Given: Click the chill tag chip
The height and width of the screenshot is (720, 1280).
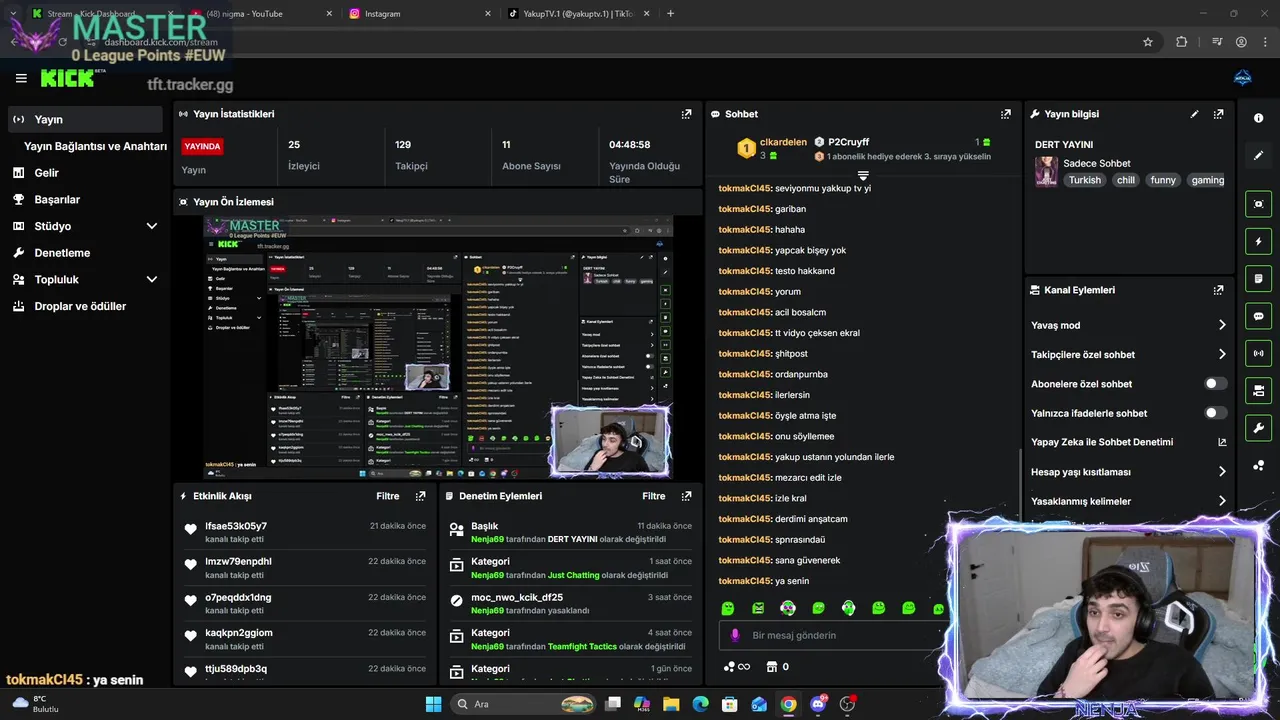Looking at the screenshot, I should coord(1126,180).
